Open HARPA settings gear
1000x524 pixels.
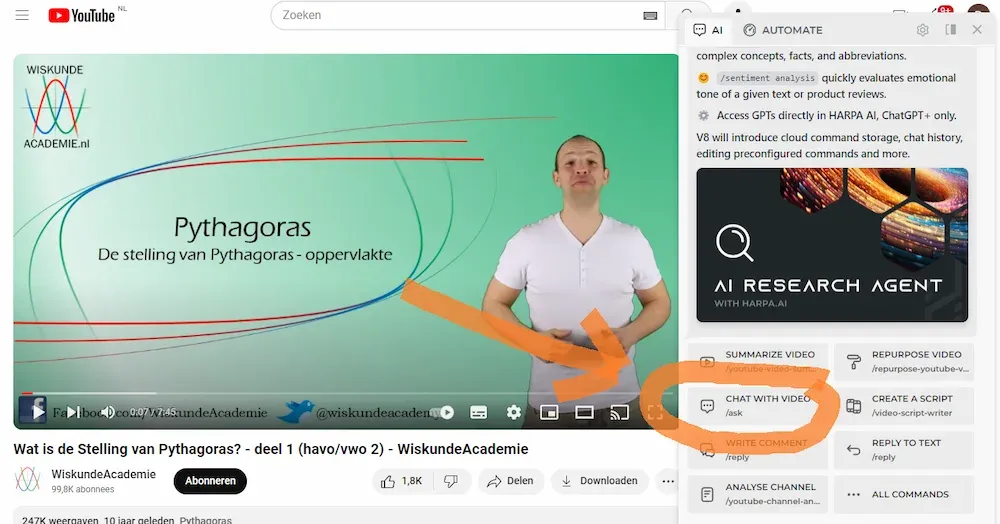click(922, 30)
